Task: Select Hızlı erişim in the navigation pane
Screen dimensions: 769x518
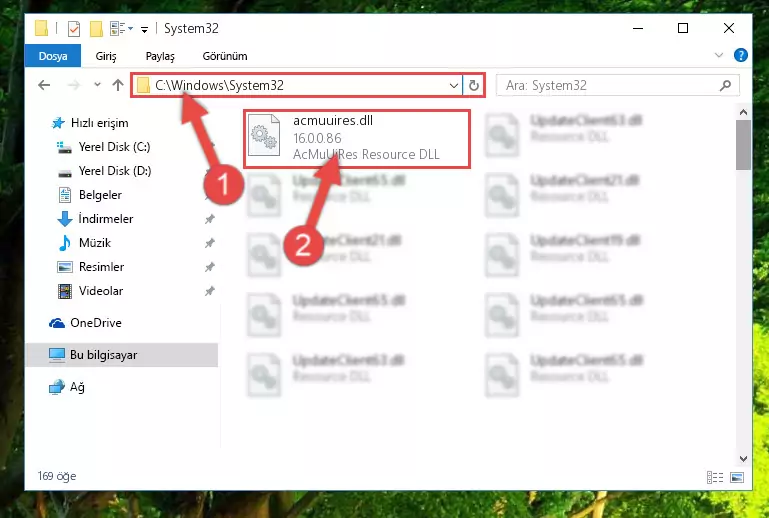Action: (100, 123)
